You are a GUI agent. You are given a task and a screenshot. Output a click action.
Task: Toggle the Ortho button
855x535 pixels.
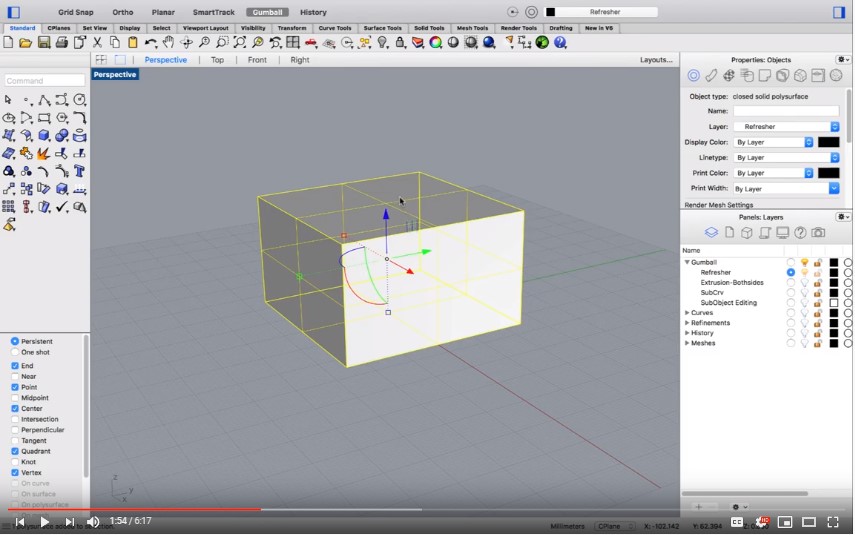123,12
